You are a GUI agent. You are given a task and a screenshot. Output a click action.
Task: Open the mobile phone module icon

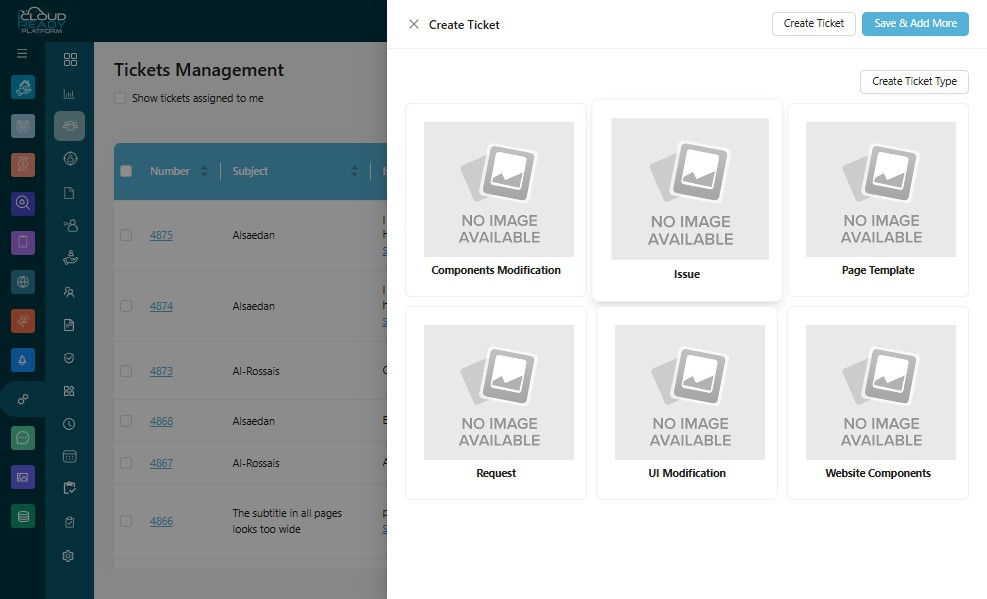tap(23, 242)
